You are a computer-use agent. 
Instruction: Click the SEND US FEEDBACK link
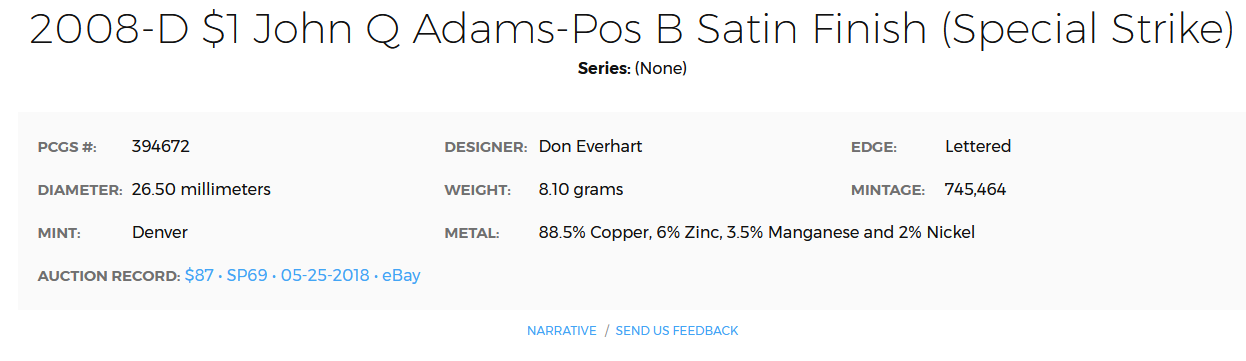pyautogui.click(x=677, y=331)
